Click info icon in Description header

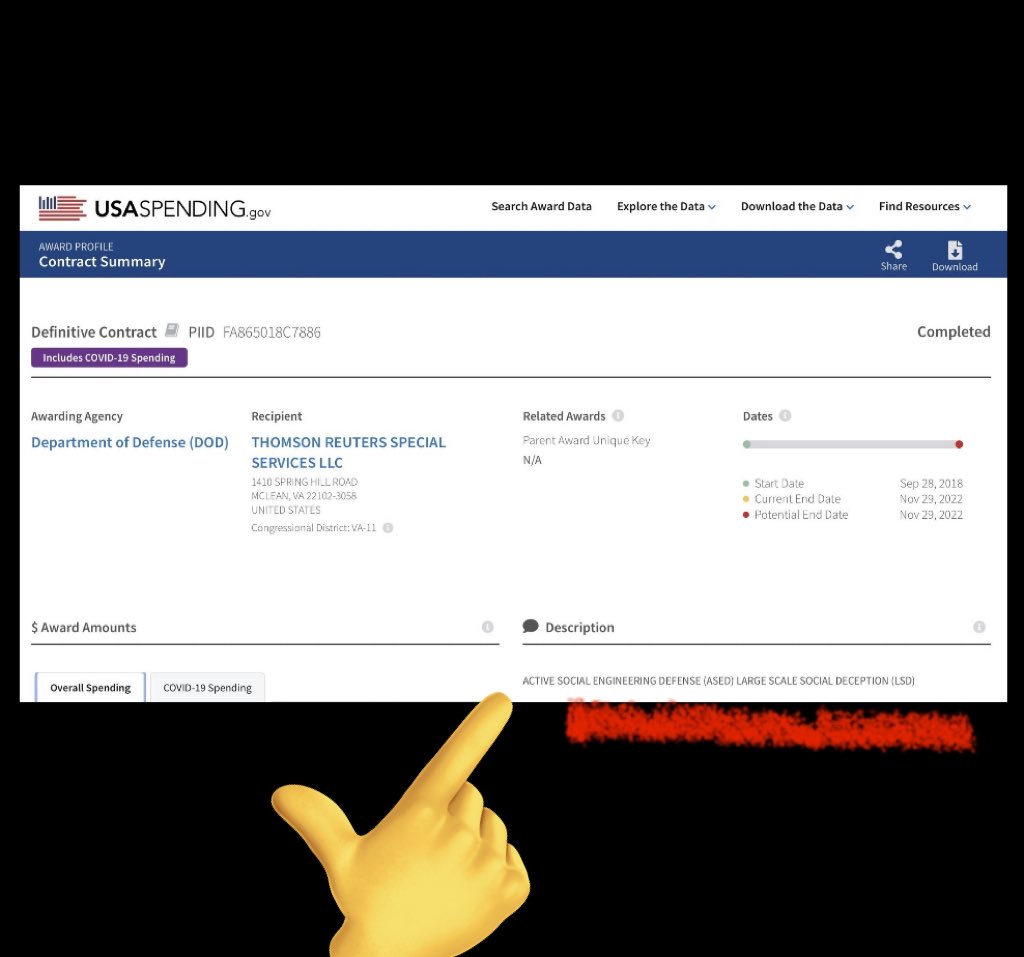(x=978, y=626)
